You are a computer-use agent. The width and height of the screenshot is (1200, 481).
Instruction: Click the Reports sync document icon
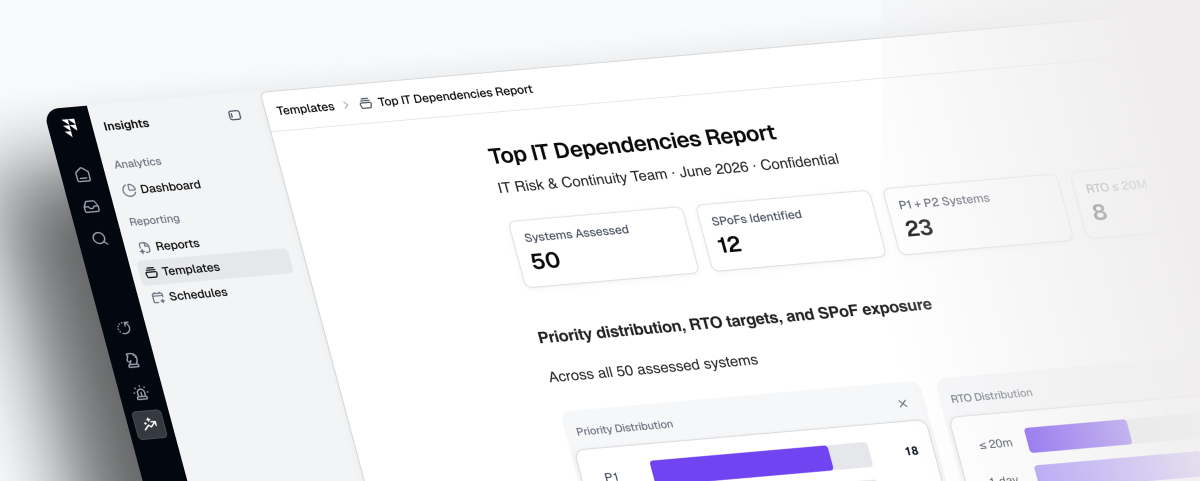[x=144, y=246]
